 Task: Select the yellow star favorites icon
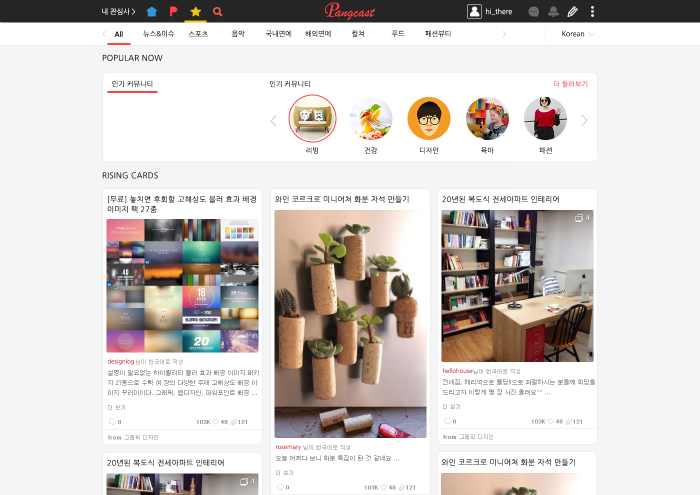pyautogui.click(x=196, y=12)
